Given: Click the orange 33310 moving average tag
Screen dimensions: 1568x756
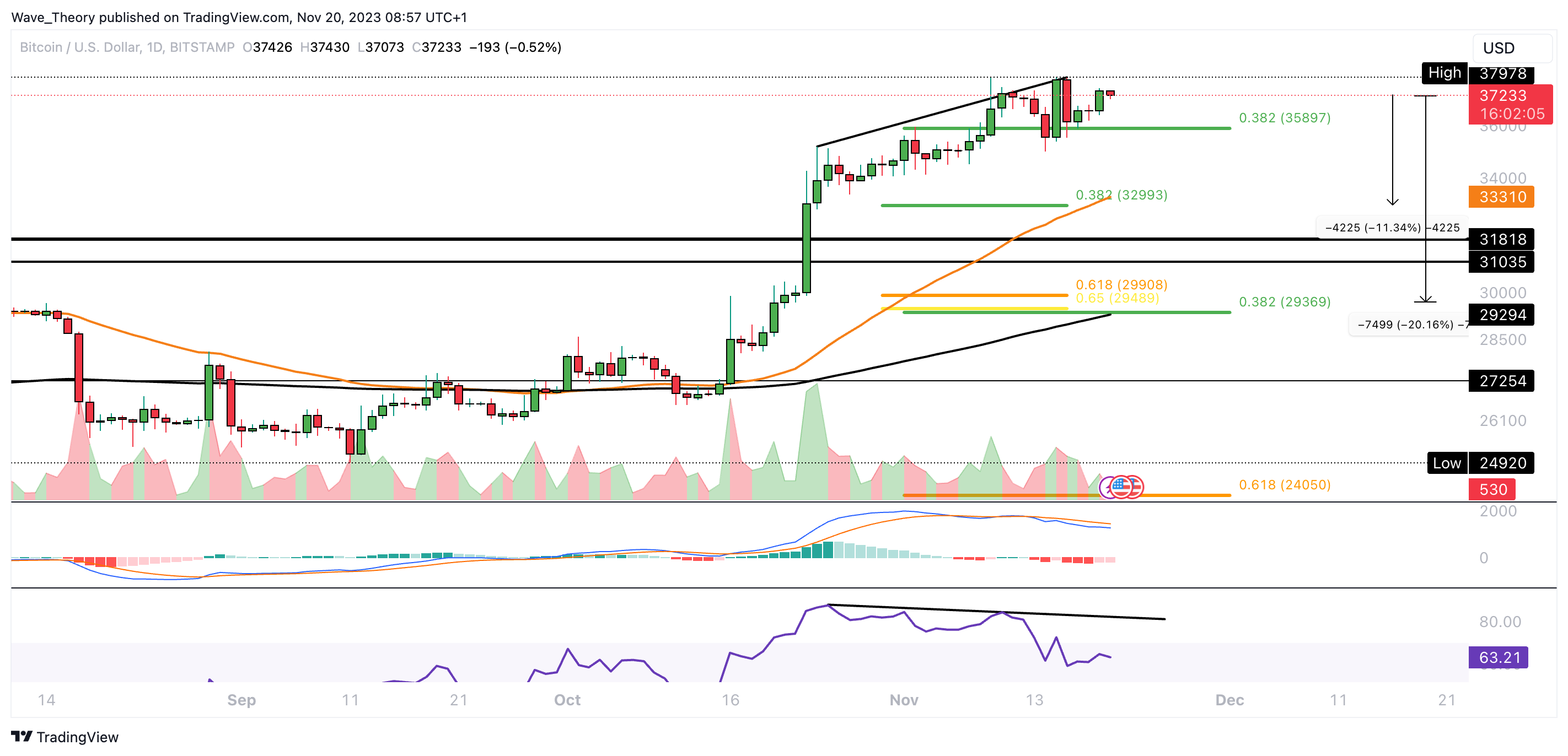Looking at the screenshot, I should [x=1501, y=197].
